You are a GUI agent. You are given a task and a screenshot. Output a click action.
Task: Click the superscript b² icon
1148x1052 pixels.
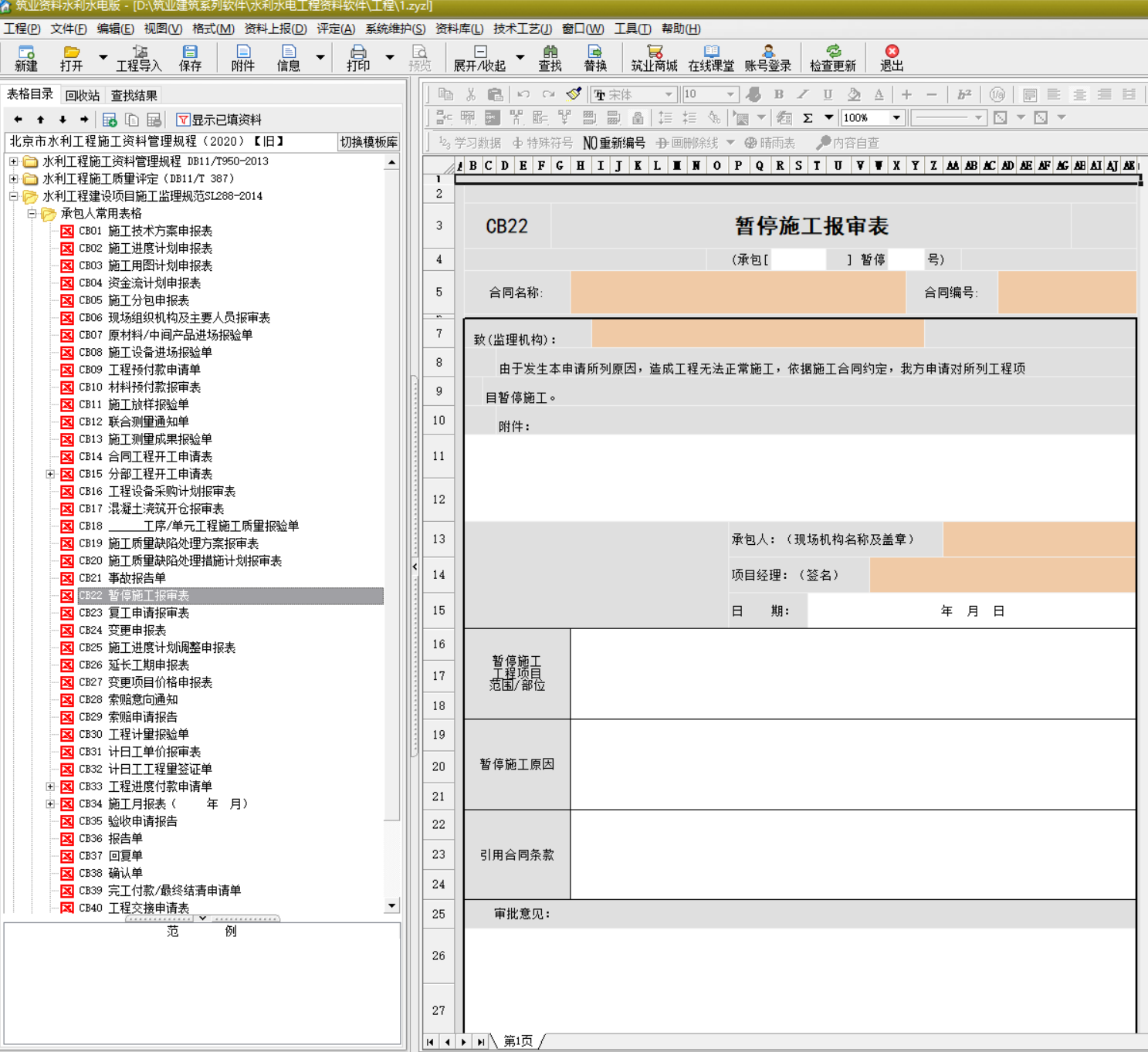(964, 94)
